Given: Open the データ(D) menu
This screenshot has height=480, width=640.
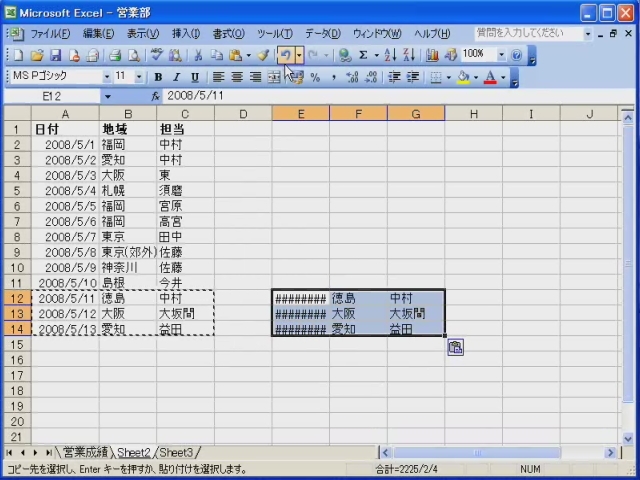Looking at the screenshot, I should (322, 34).
